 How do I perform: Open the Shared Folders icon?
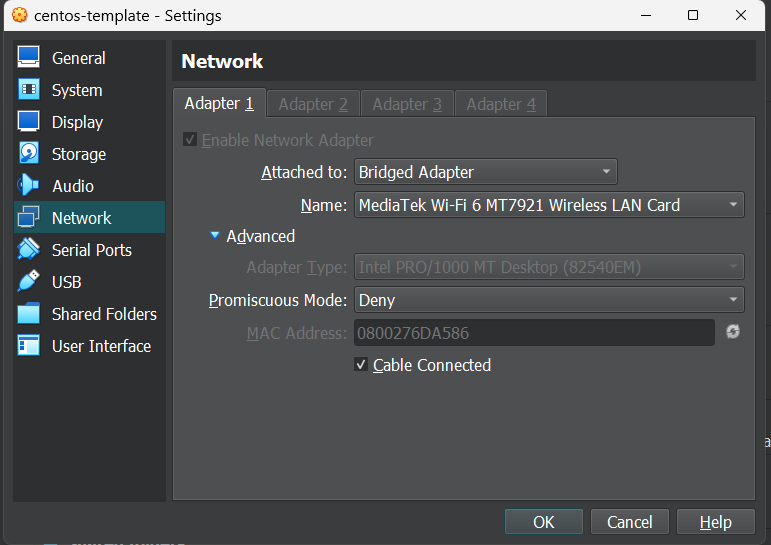click(x=29, y=314)
